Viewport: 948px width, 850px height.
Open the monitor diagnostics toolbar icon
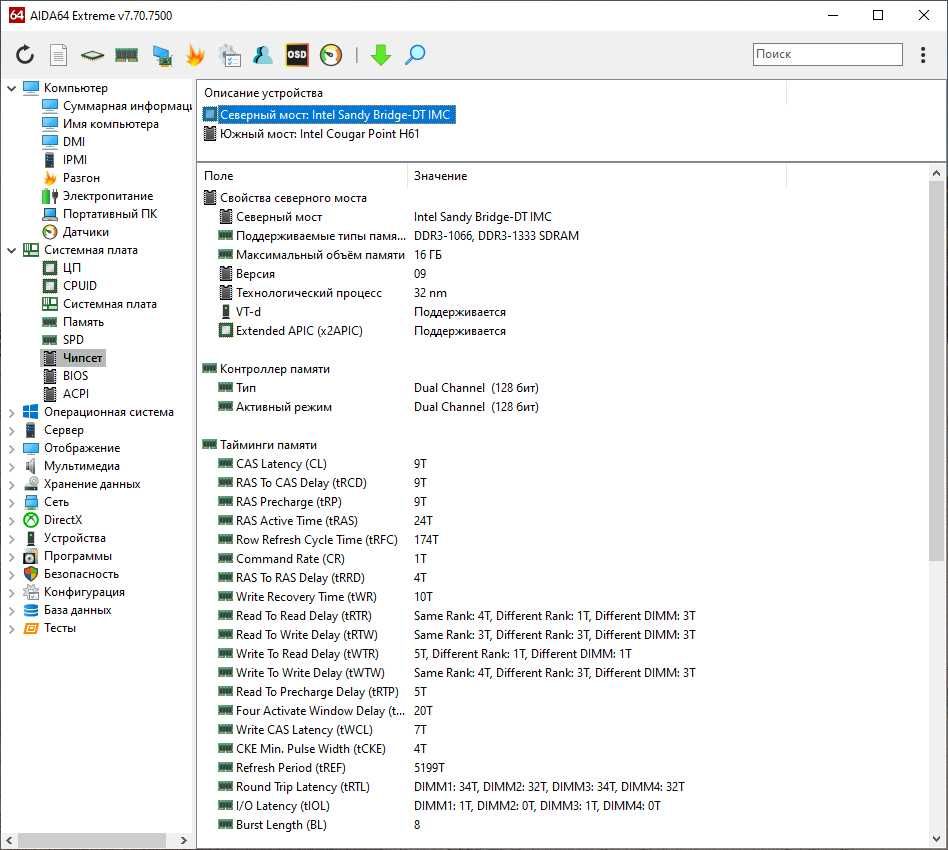(x=161, y=55)
